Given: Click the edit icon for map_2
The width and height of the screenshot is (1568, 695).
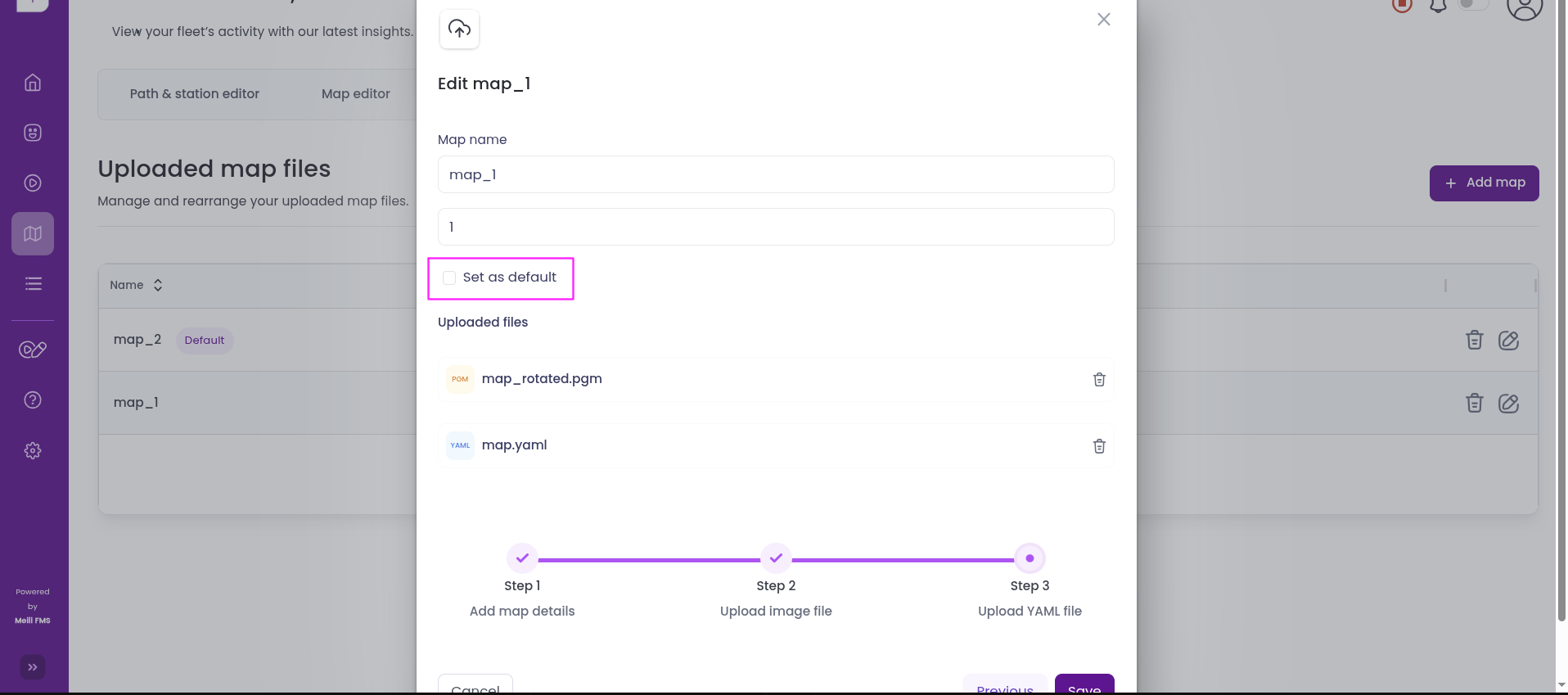Looking at the screenshot, I should 1508,341.
